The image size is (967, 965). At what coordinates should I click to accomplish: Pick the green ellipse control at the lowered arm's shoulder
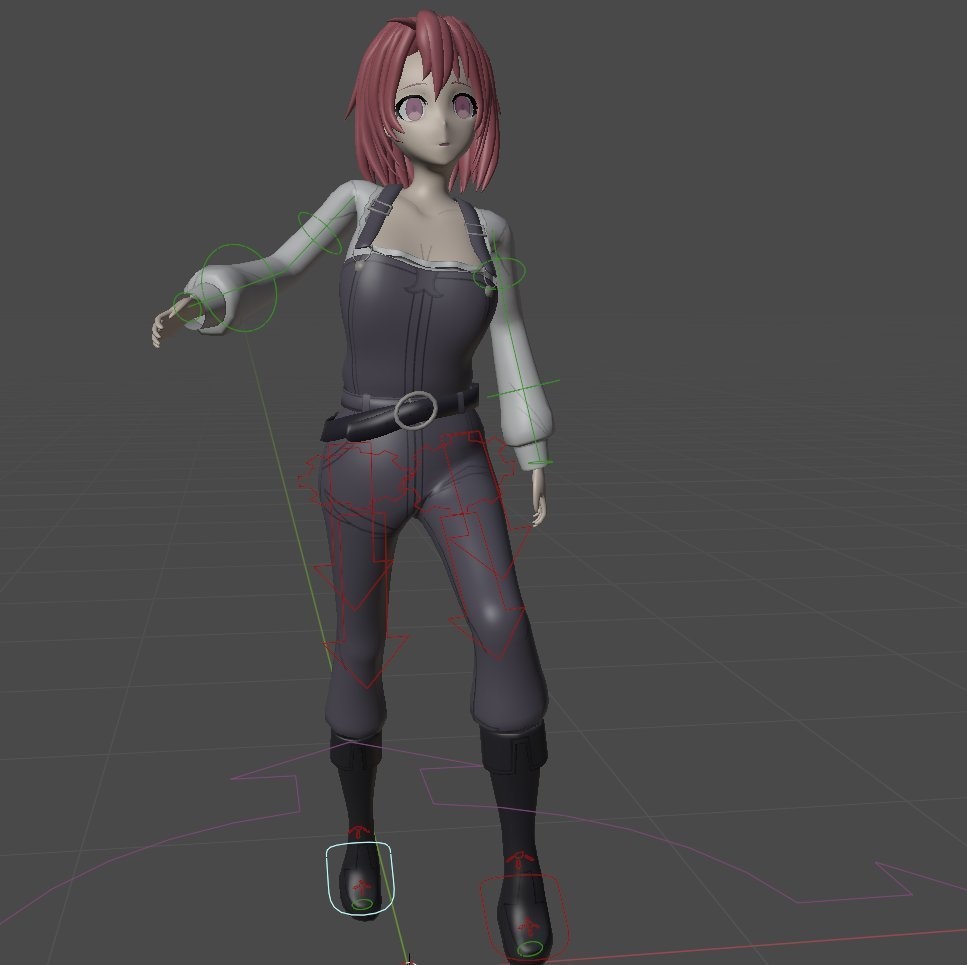(499, 273)
